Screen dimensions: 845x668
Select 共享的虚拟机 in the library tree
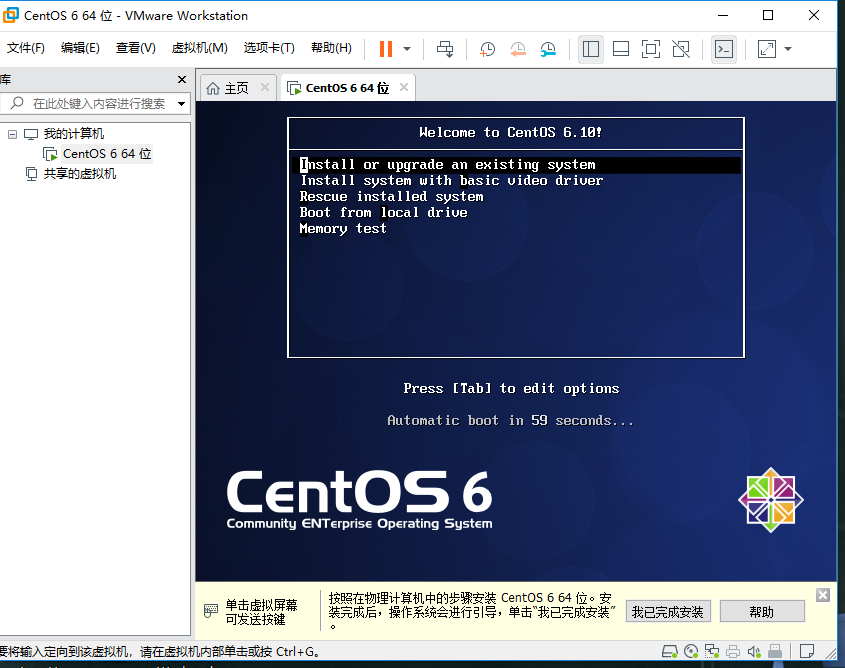click(79, 173)
